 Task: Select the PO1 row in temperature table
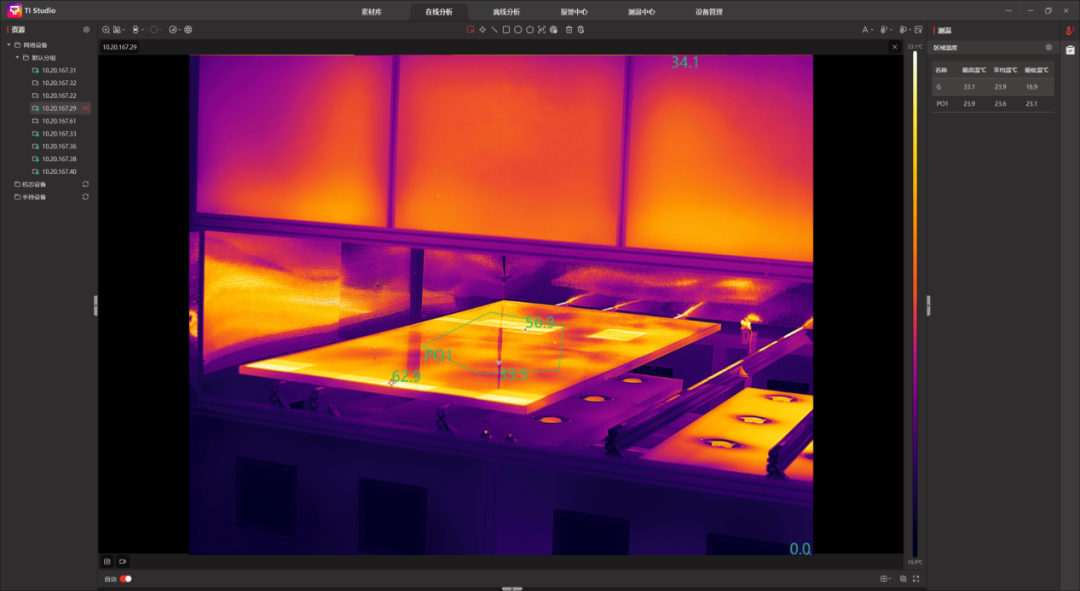(992, 103)
